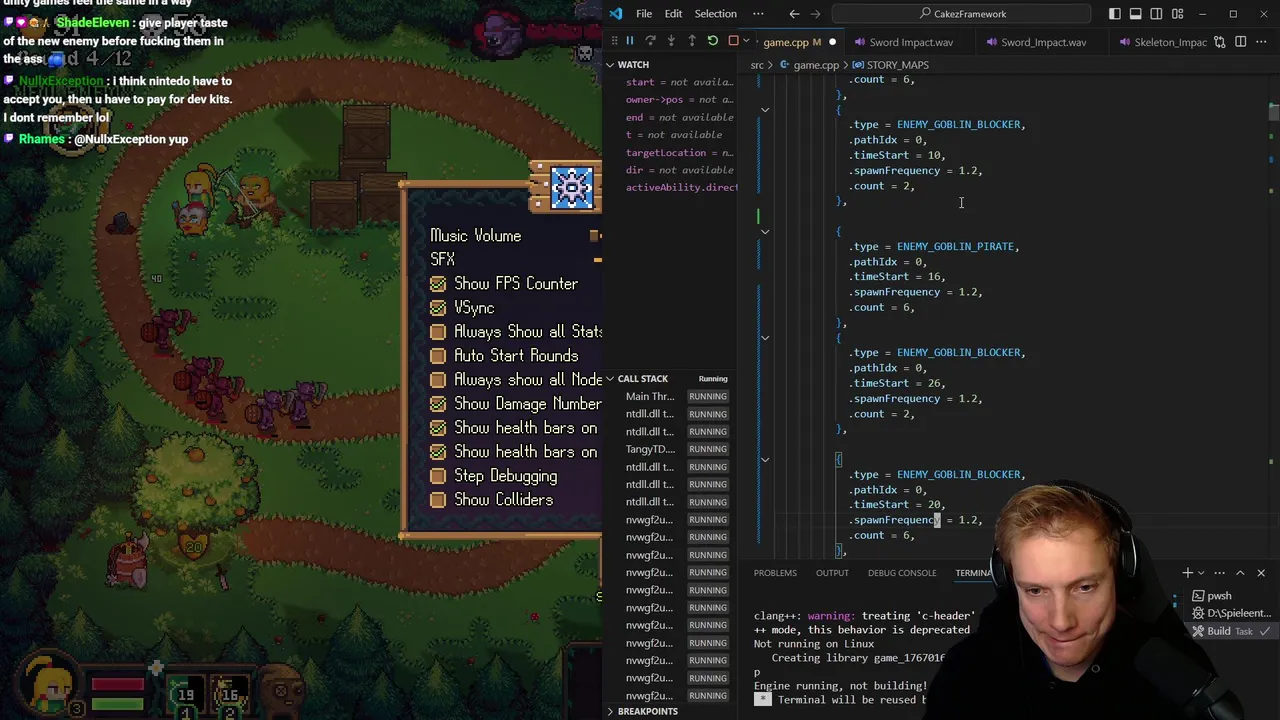Open the PROBLEMS panel tab

pos(775,573)
